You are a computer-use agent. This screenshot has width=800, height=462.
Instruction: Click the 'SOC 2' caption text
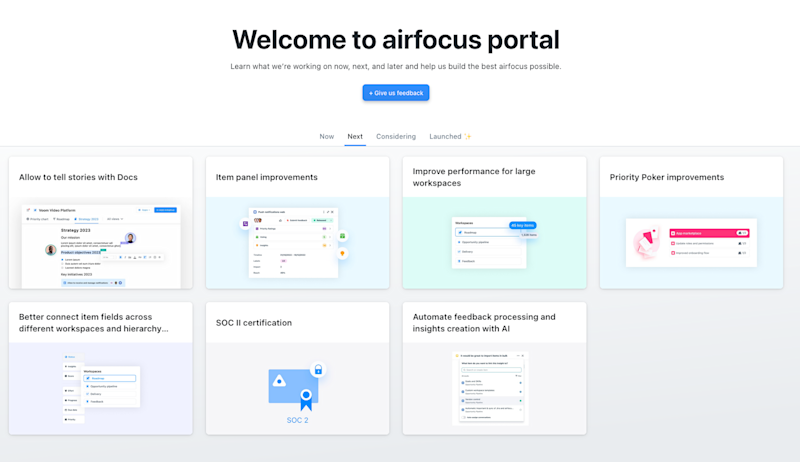coord(297,420)
